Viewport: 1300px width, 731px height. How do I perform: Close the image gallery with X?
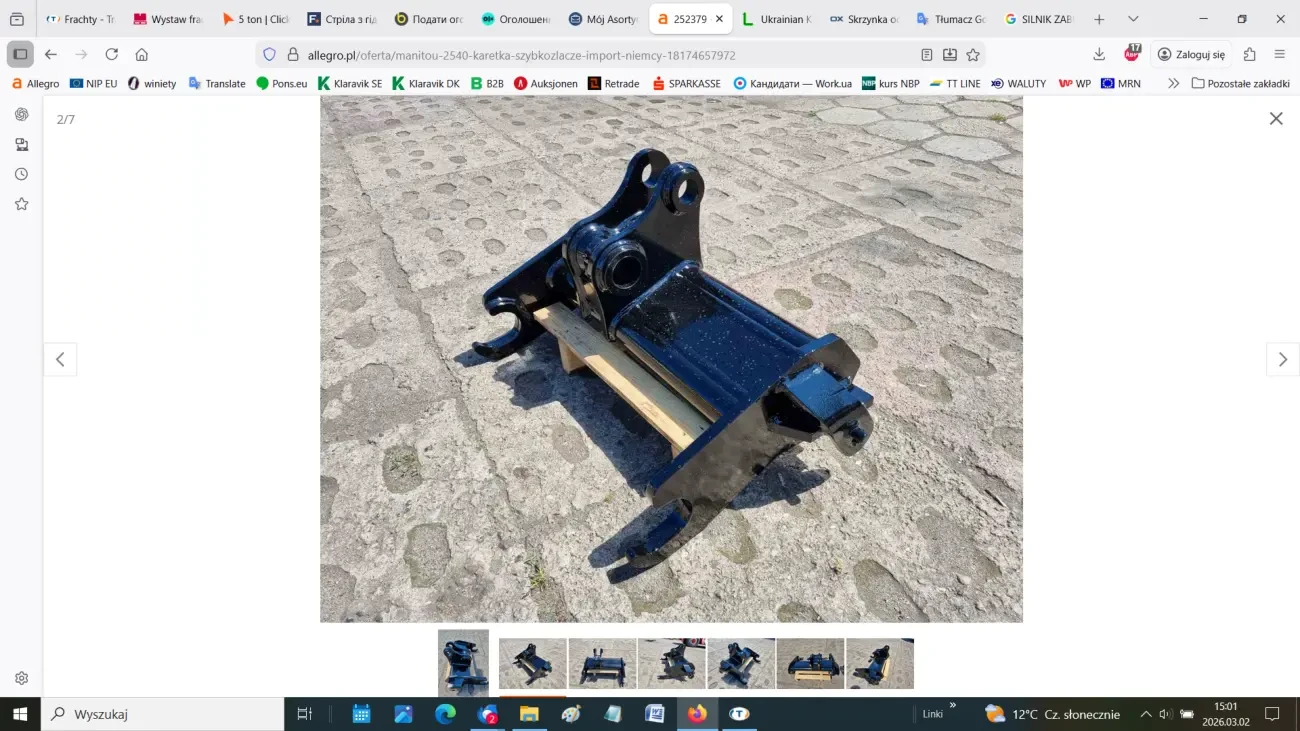point(1275,119)
